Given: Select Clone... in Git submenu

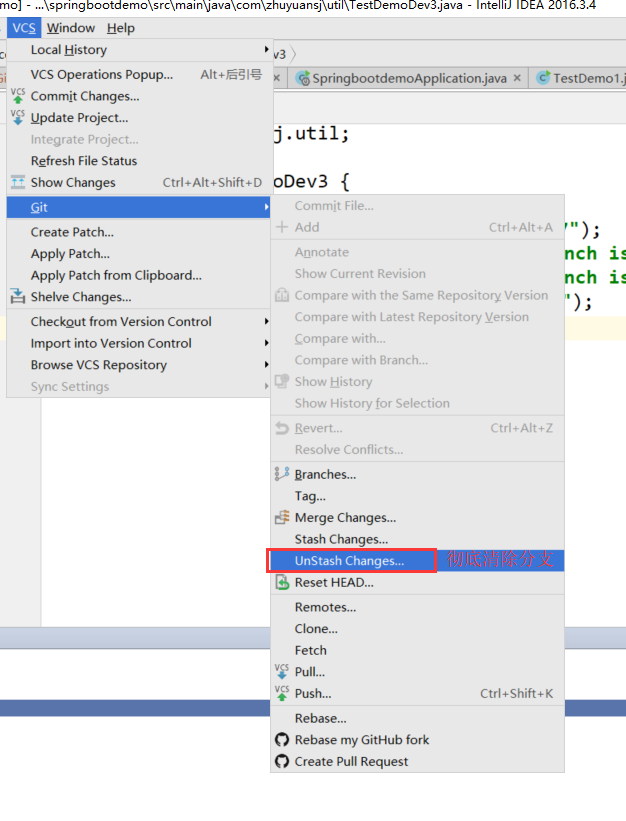Looking at the screenshot, I should coord(417,628).
